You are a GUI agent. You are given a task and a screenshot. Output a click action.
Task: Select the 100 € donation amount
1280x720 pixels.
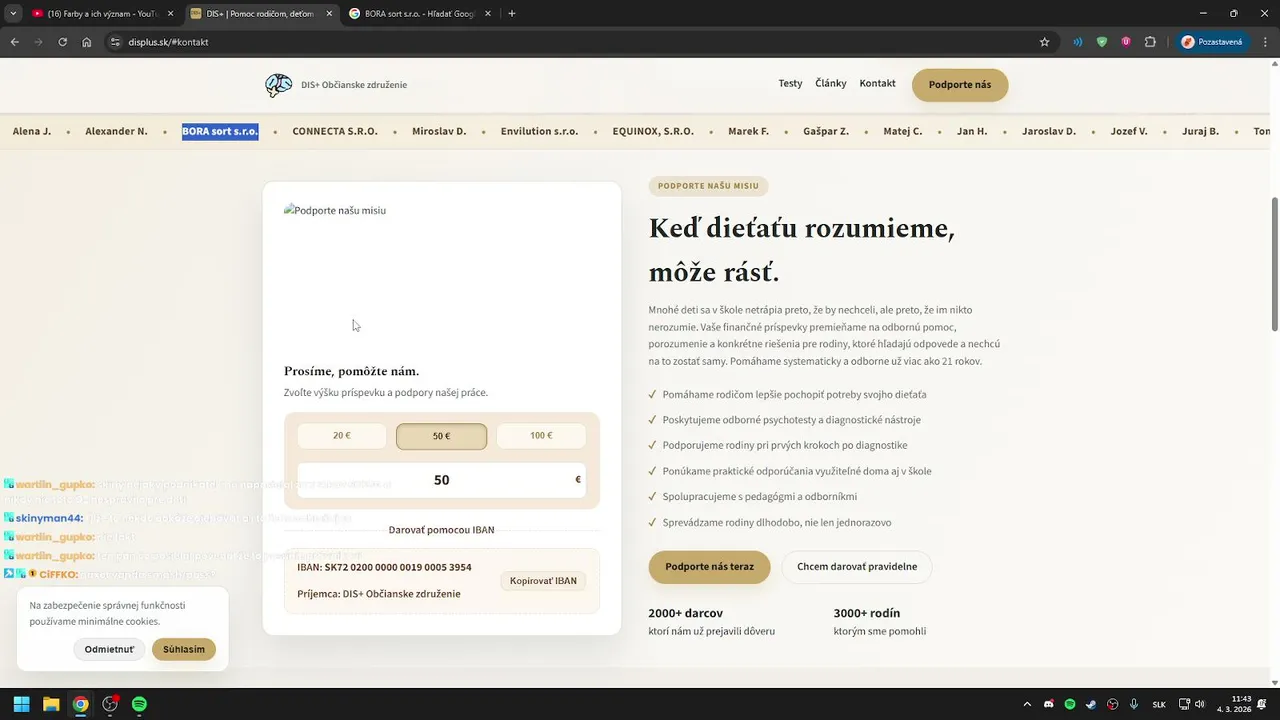click(x=541, y=436)
